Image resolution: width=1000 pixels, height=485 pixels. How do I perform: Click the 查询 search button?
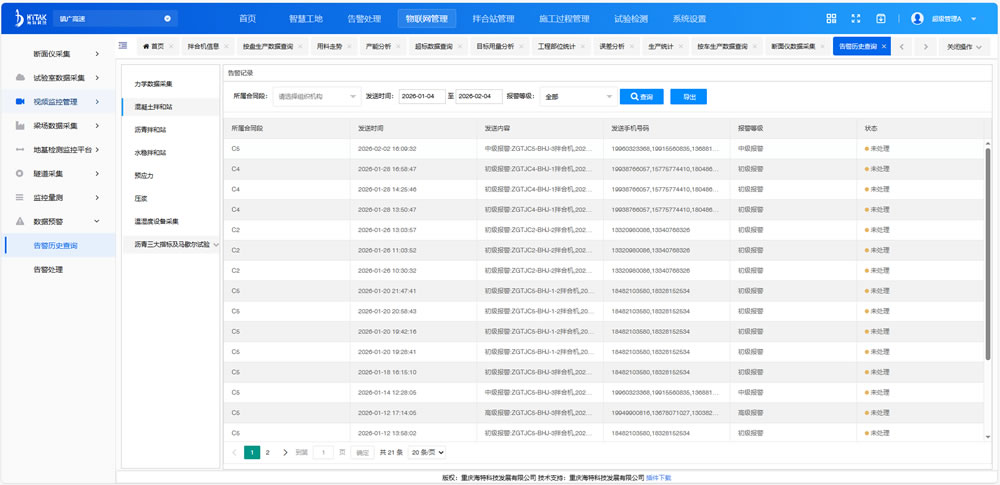[641, 97]
